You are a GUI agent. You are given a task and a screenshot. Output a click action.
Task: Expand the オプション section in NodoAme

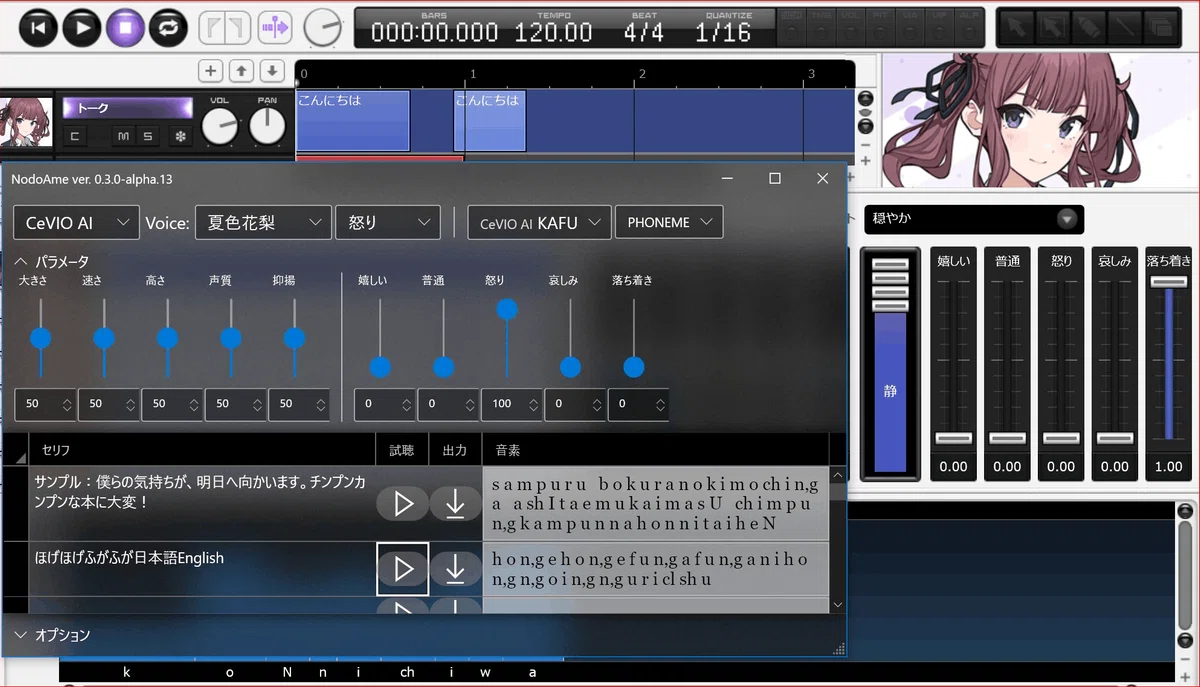click(52, 635)
